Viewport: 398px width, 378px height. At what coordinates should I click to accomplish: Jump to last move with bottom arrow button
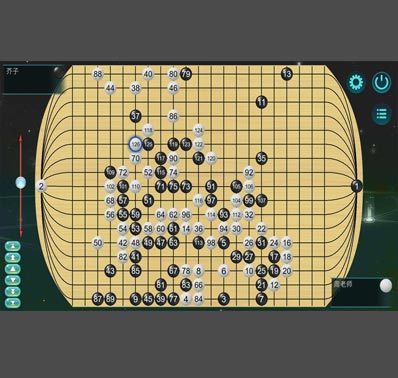point(13,303)
